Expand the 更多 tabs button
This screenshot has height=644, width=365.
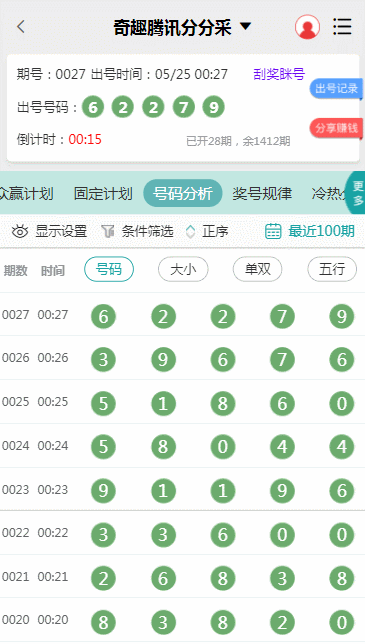[357, 193]
